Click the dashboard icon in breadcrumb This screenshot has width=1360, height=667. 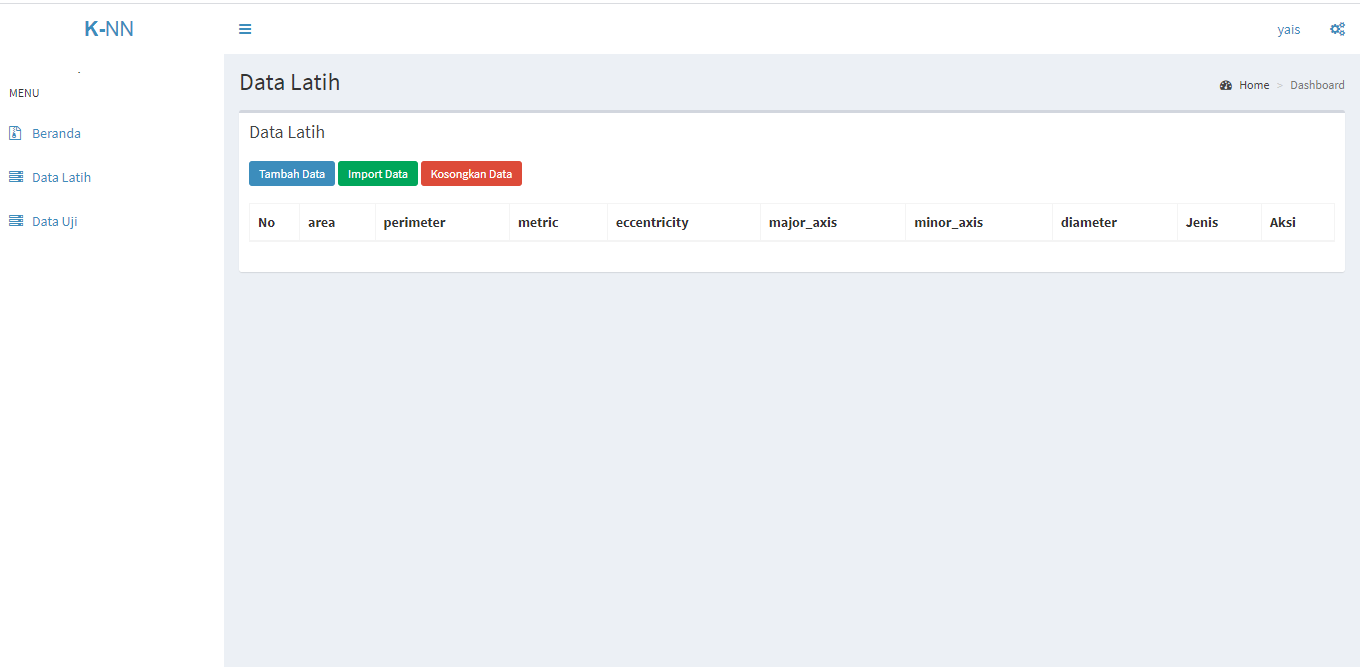pyautogui.click(x=1226, y=85)
